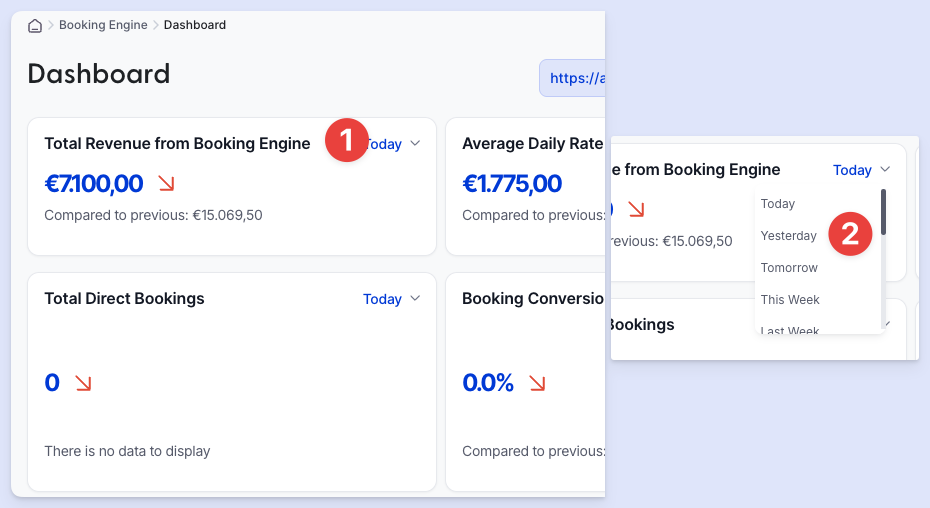The height and width of the screenshot is (508, 930).
Task: Click trend arrow next to 0 bookings
Action: (x=83, y=383)
